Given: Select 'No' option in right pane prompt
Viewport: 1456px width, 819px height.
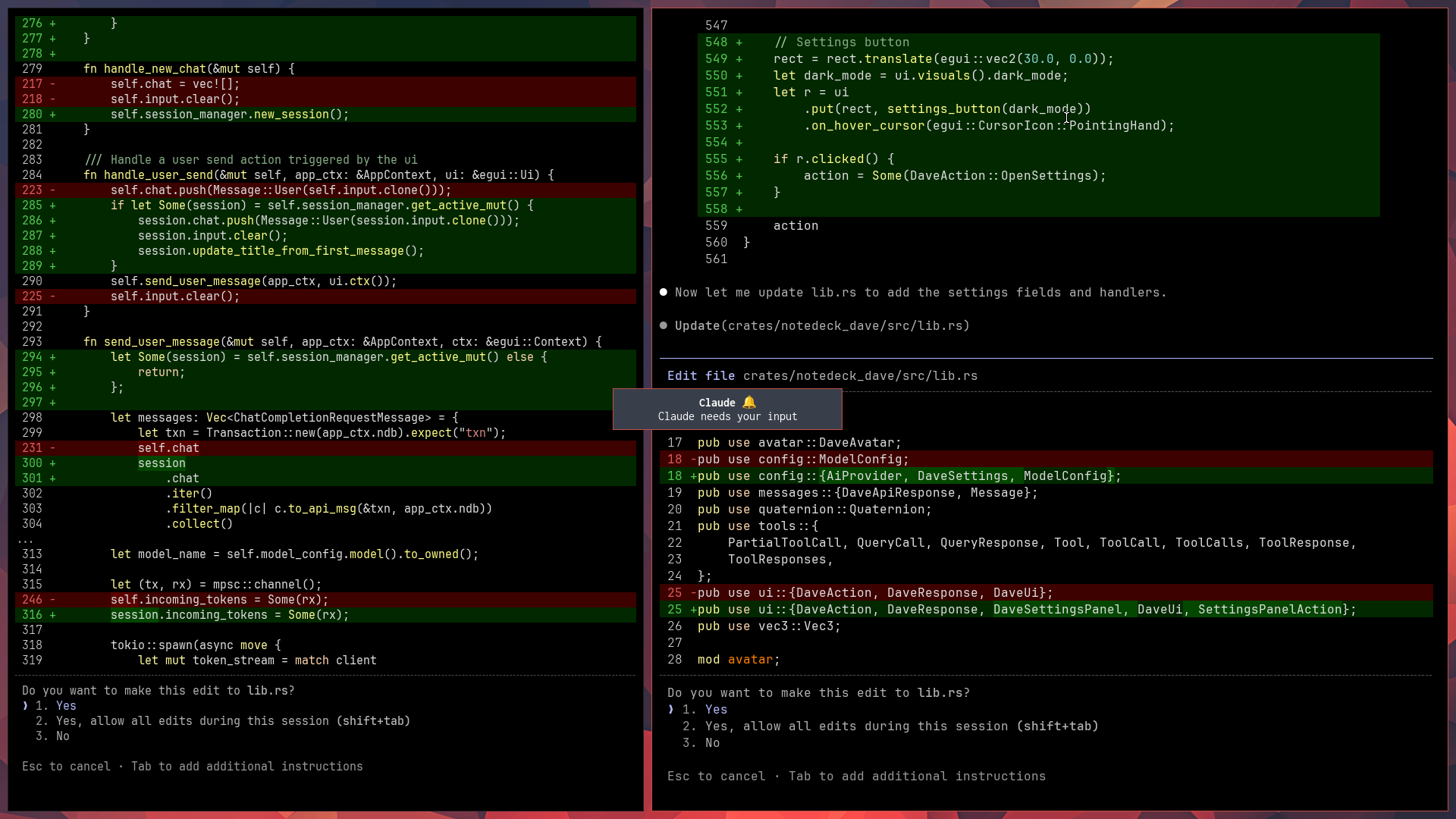Looking at the screenshot, I should [712, 742].
